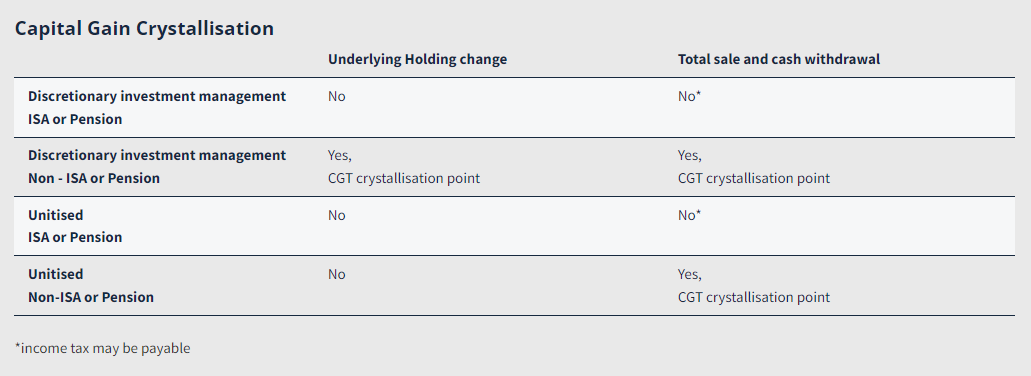Image resolution: width=1031 pixels, height=376 pixels.
Task: Click the Unitised Non-ISA or Pension row label
Action: pos(91,285)
